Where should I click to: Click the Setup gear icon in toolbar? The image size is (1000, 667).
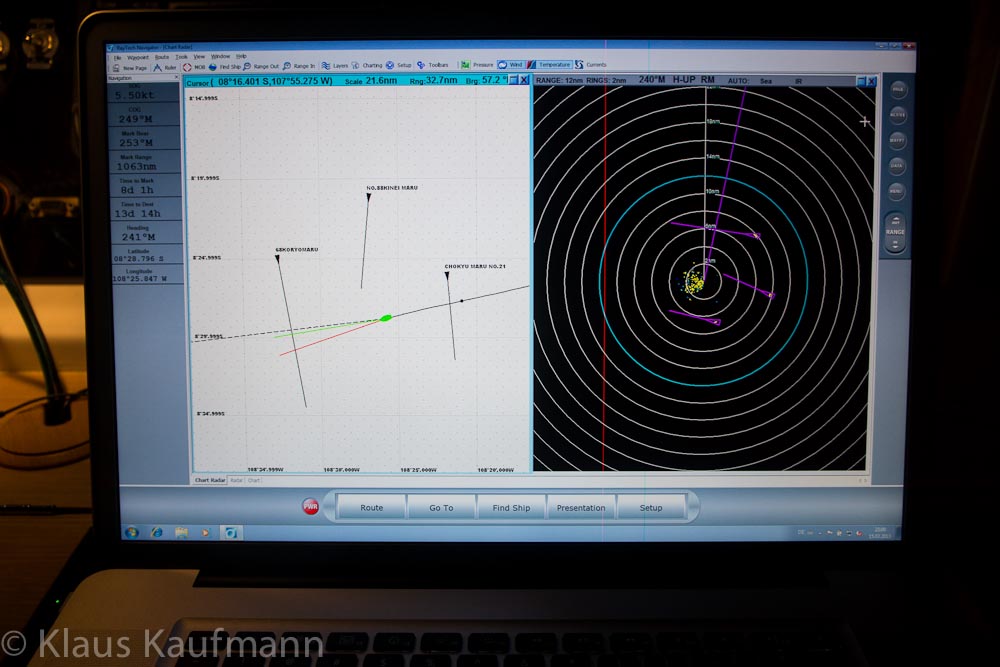point(390,65)
